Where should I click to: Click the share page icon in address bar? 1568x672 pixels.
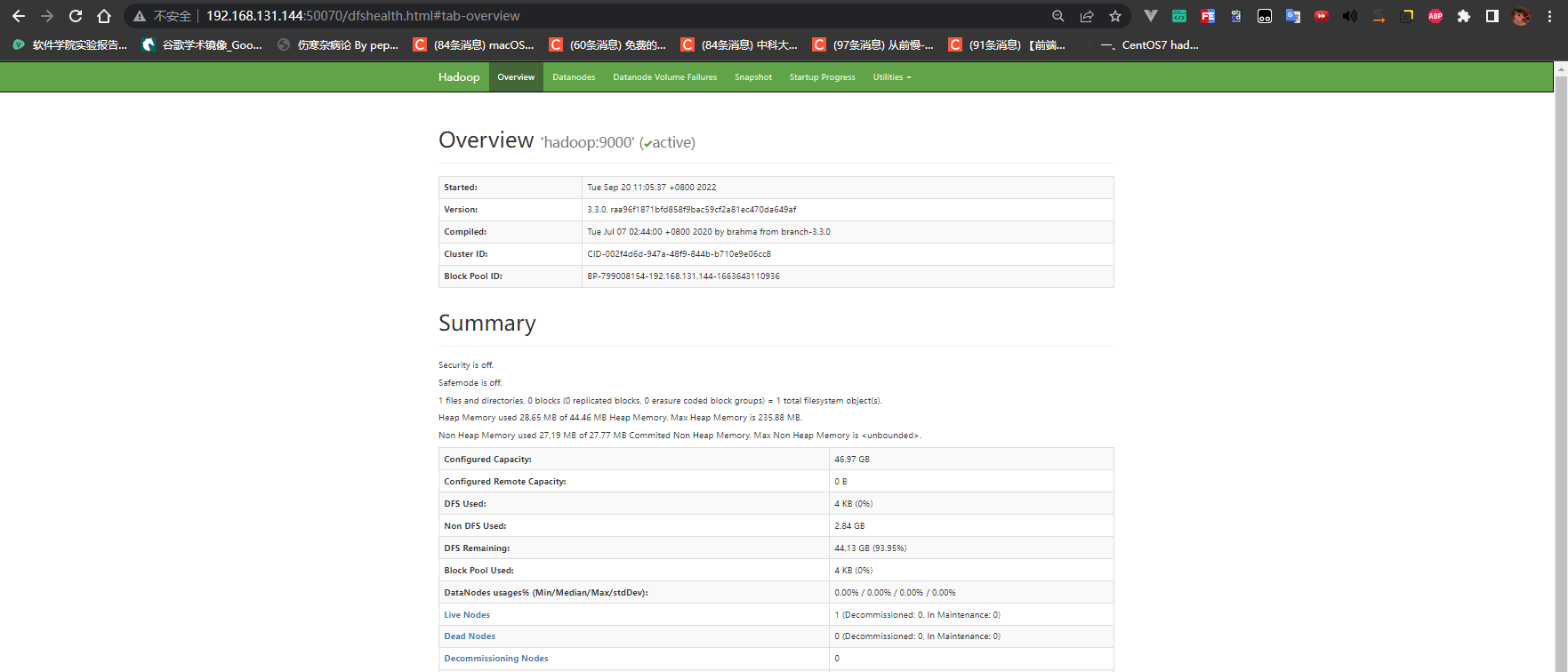pos(1087,16)
